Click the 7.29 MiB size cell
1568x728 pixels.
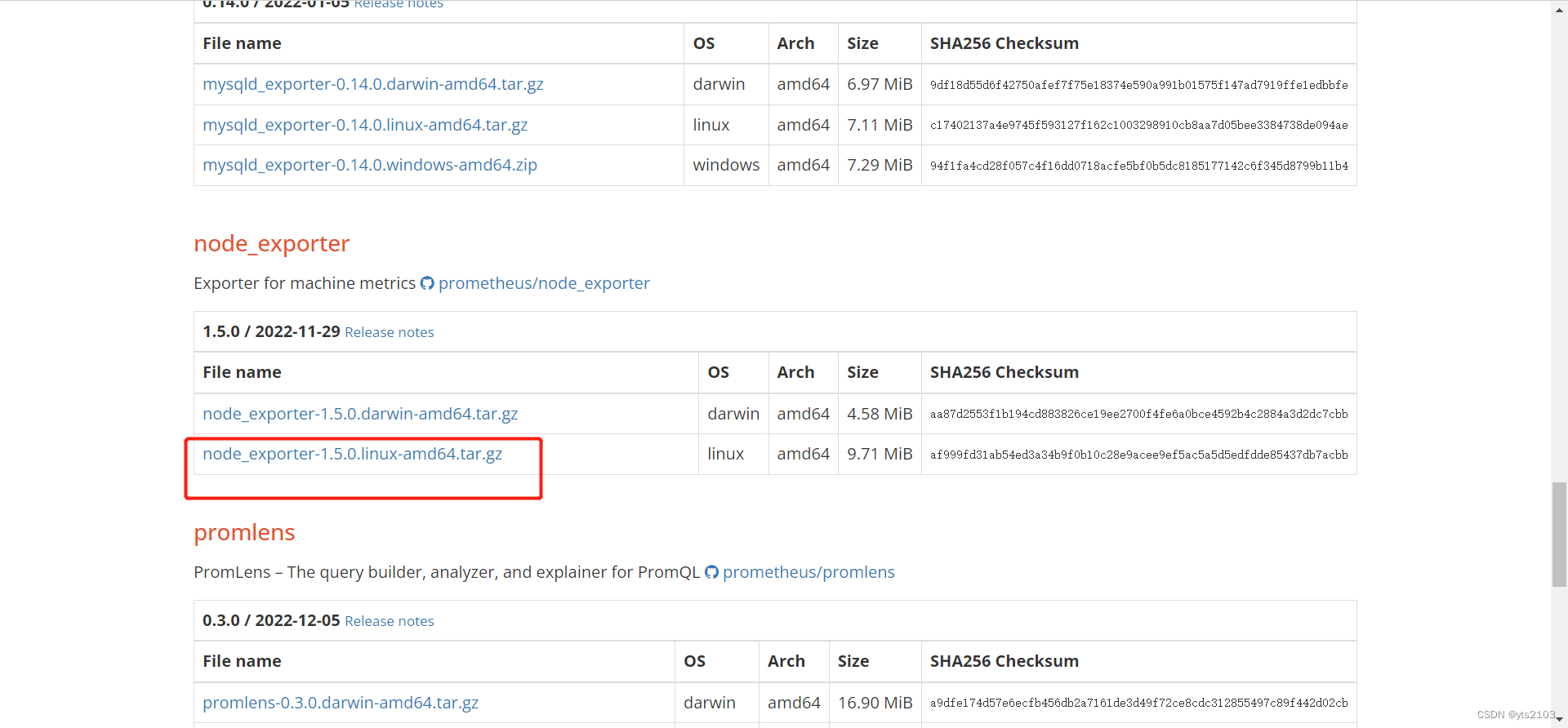click(880, 165)
